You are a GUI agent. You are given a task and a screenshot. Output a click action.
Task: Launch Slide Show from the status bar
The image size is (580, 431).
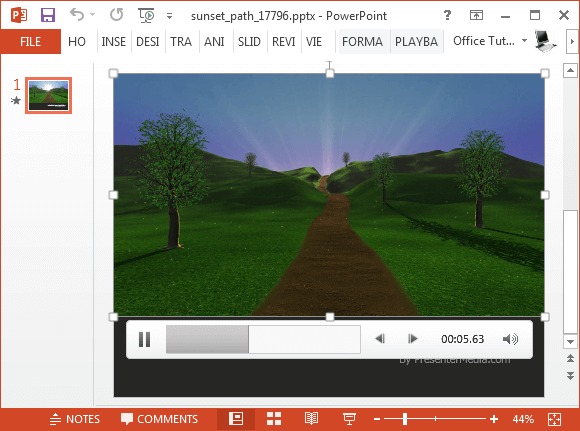[349, 419]
